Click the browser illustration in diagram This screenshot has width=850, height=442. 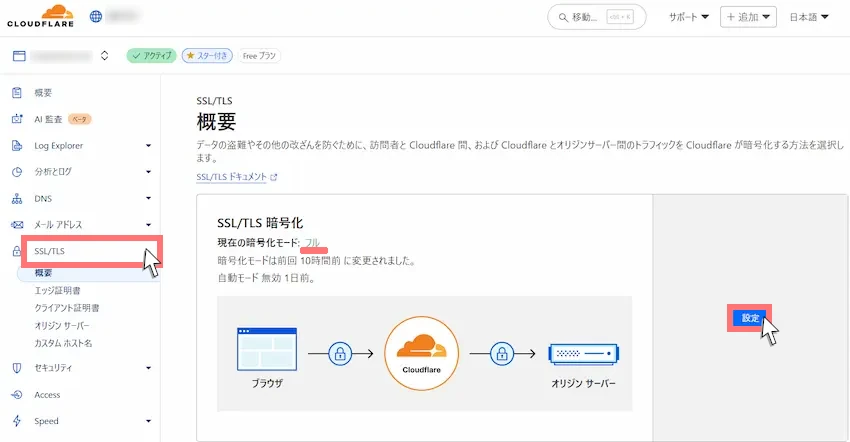[x=267, y=349]
